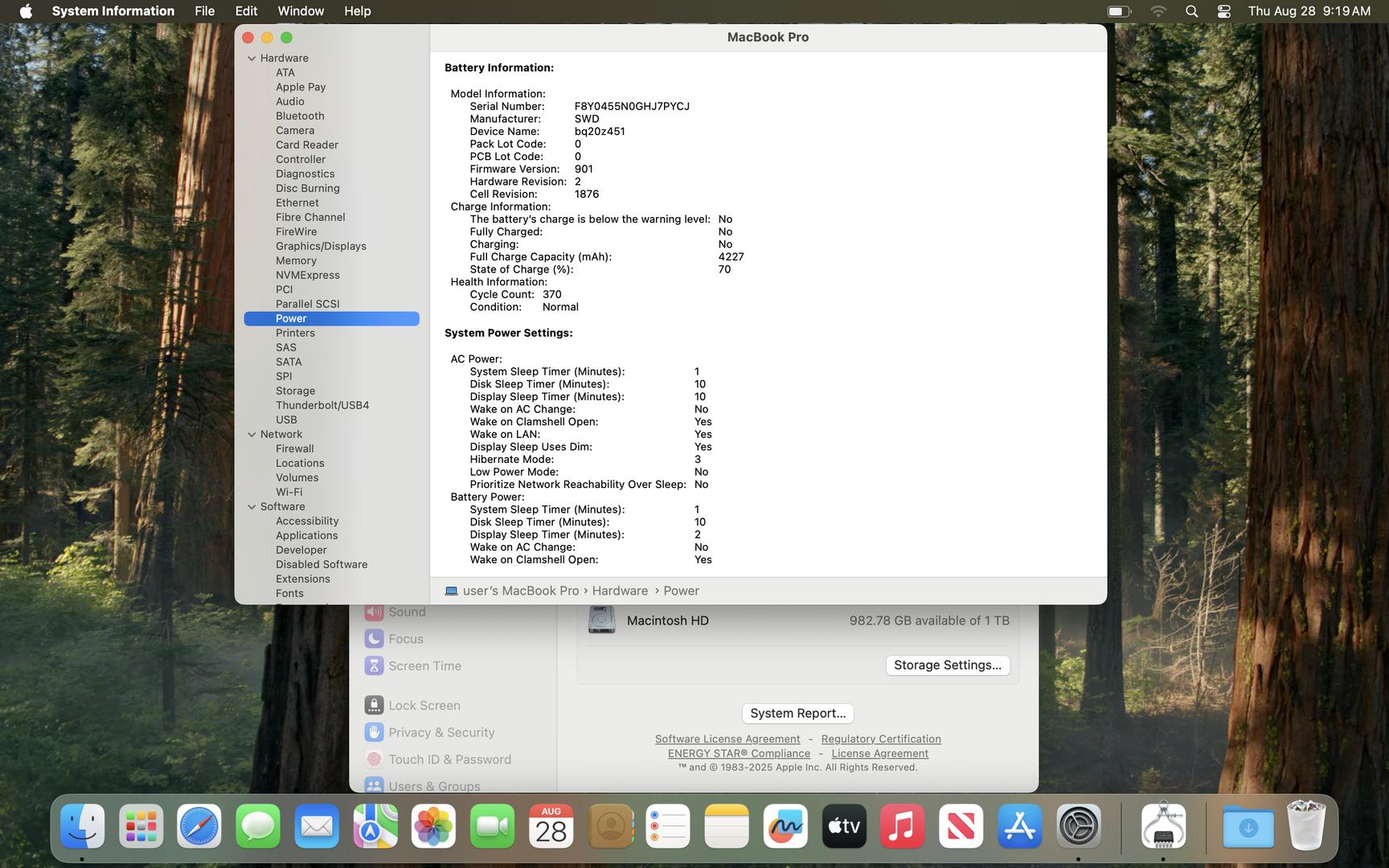1389x868 pixels.
Task: Collapse the Network section
Action: coord(252,435)
